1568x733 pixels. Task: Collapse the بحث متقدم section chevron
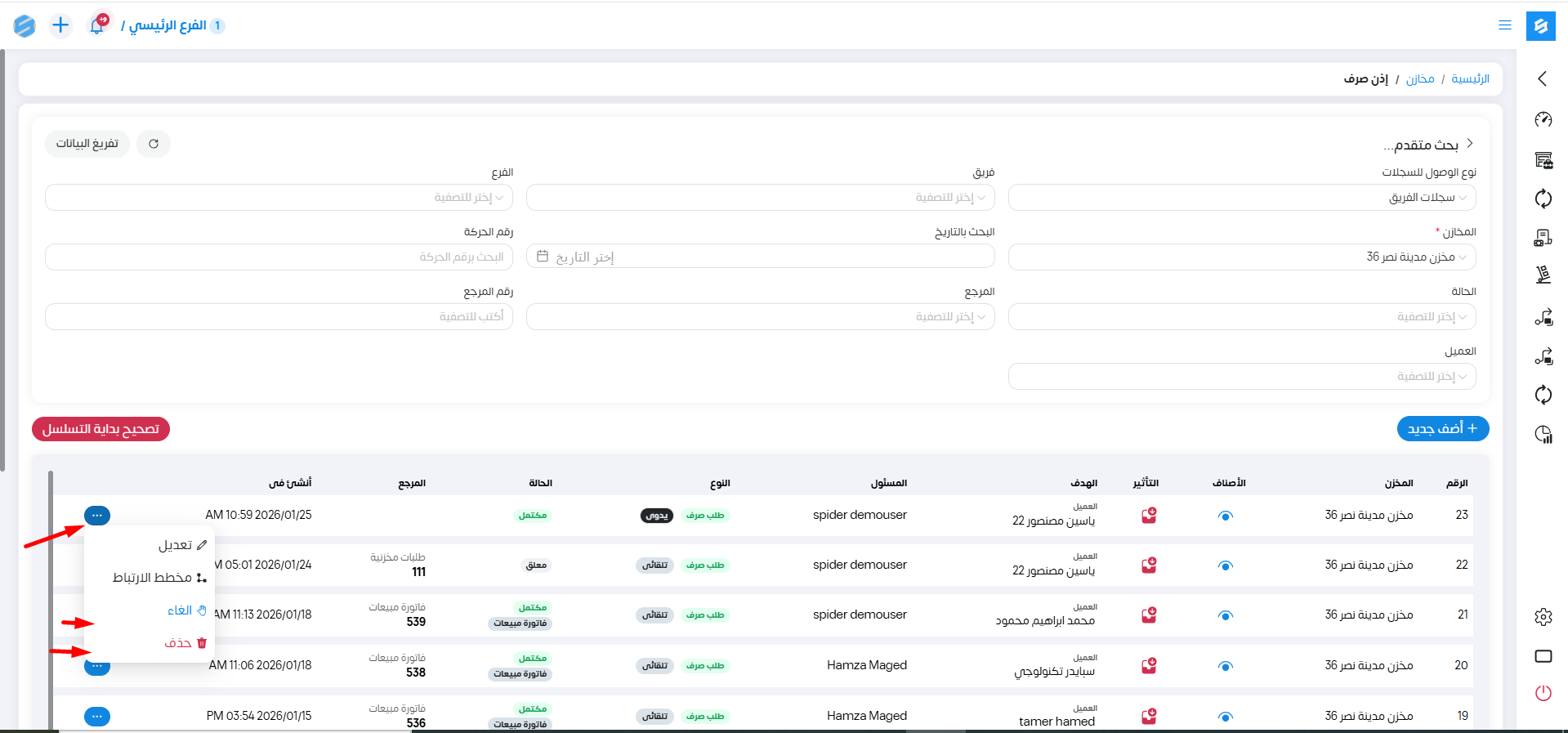click(x=1469, y=144)
